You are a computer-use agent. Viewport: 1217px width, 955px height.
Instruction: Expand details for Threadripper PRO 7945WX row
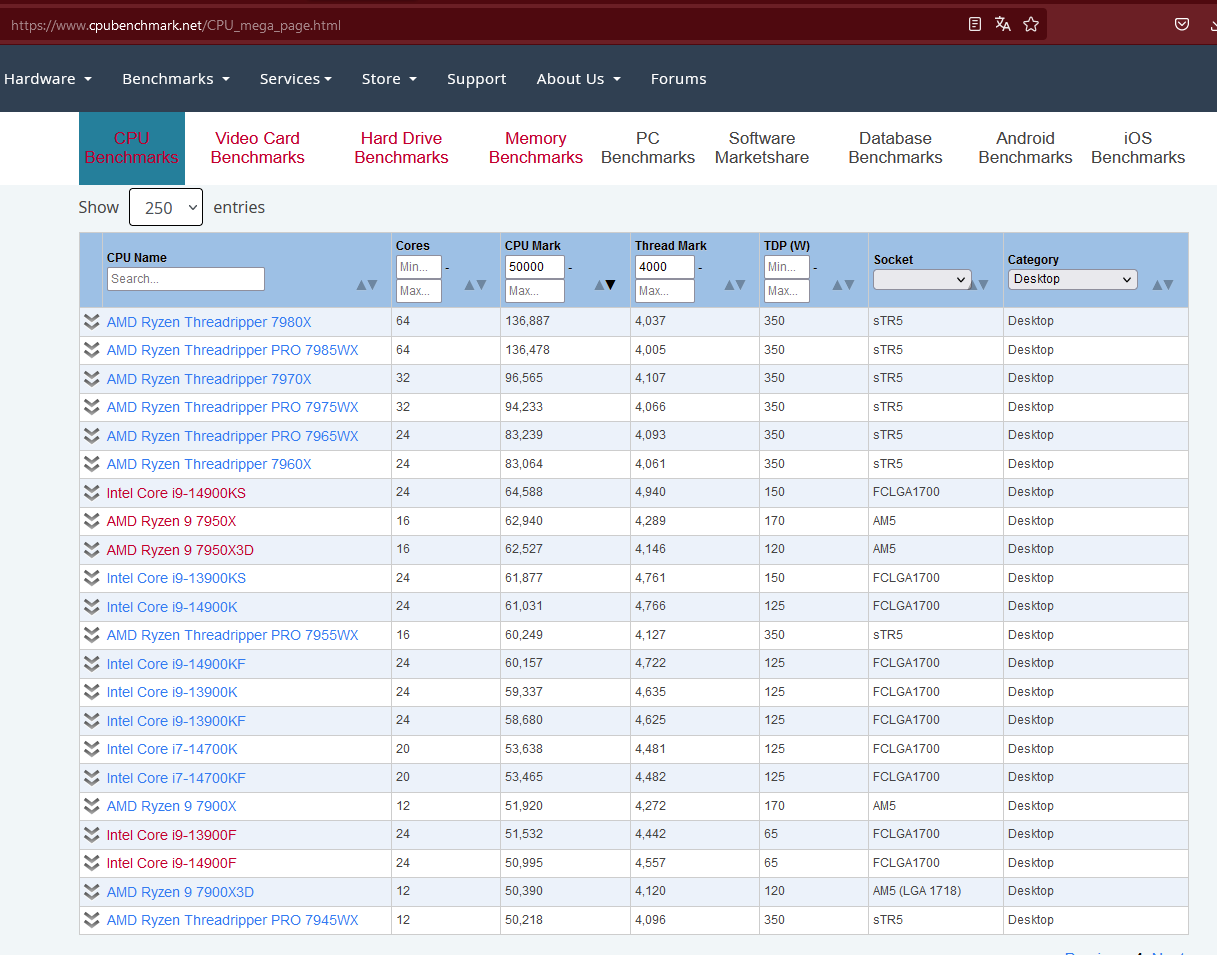coord(92,920)
